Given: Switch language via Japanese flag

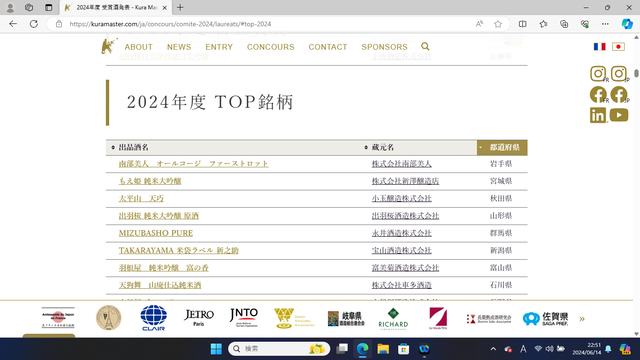Looking at the screenshot, I should [618, 47].
